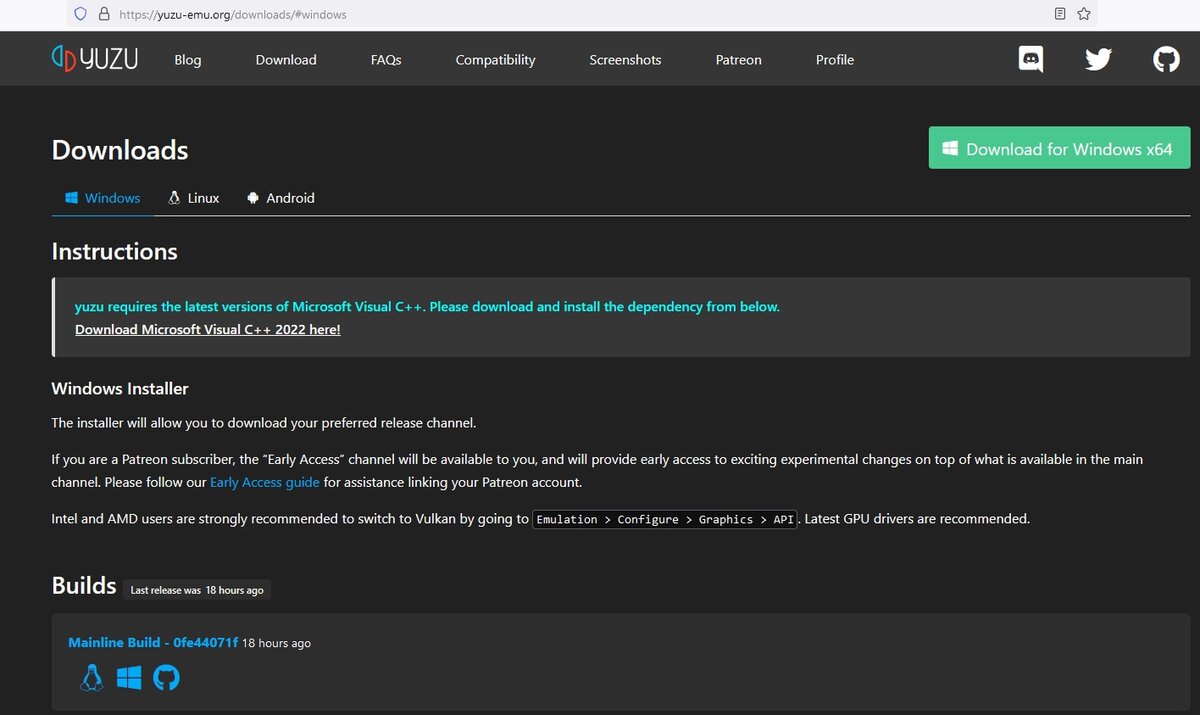Open the Screenshots menu item
This screenshot has height=715, width=1200.
[x=625, y=60]
